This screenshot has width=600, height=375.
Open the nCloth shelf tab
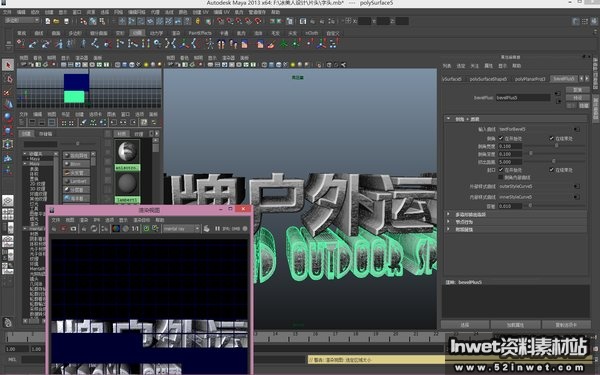click(311, 33)
